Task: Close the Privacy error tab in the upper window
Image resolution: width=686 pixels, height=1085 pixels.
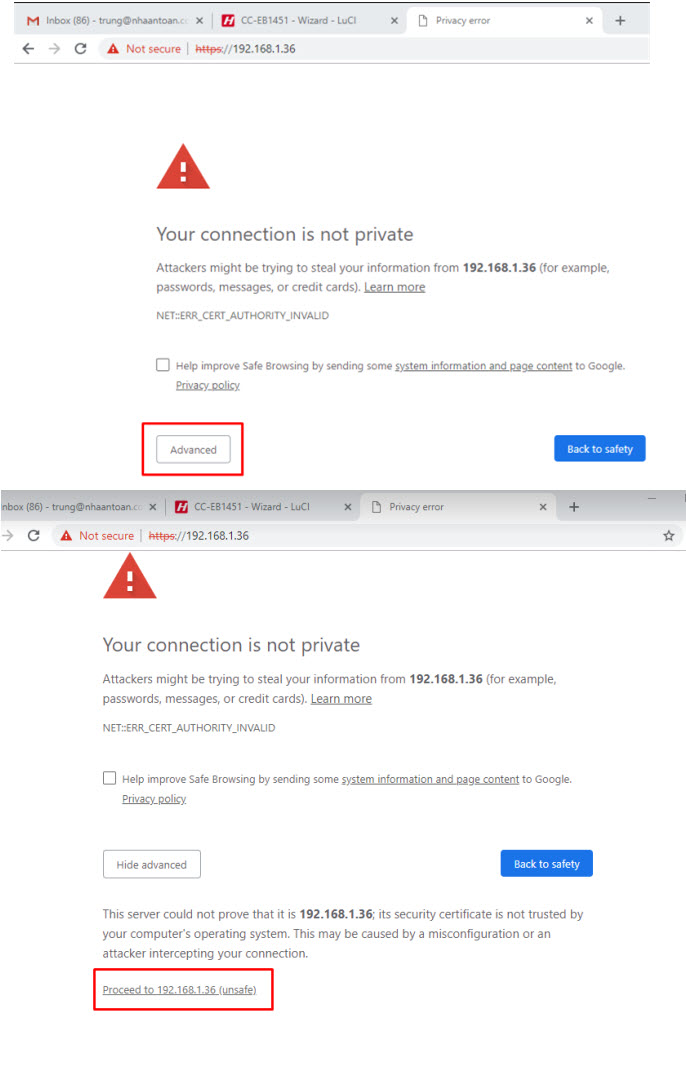Action: pos(589,20)
